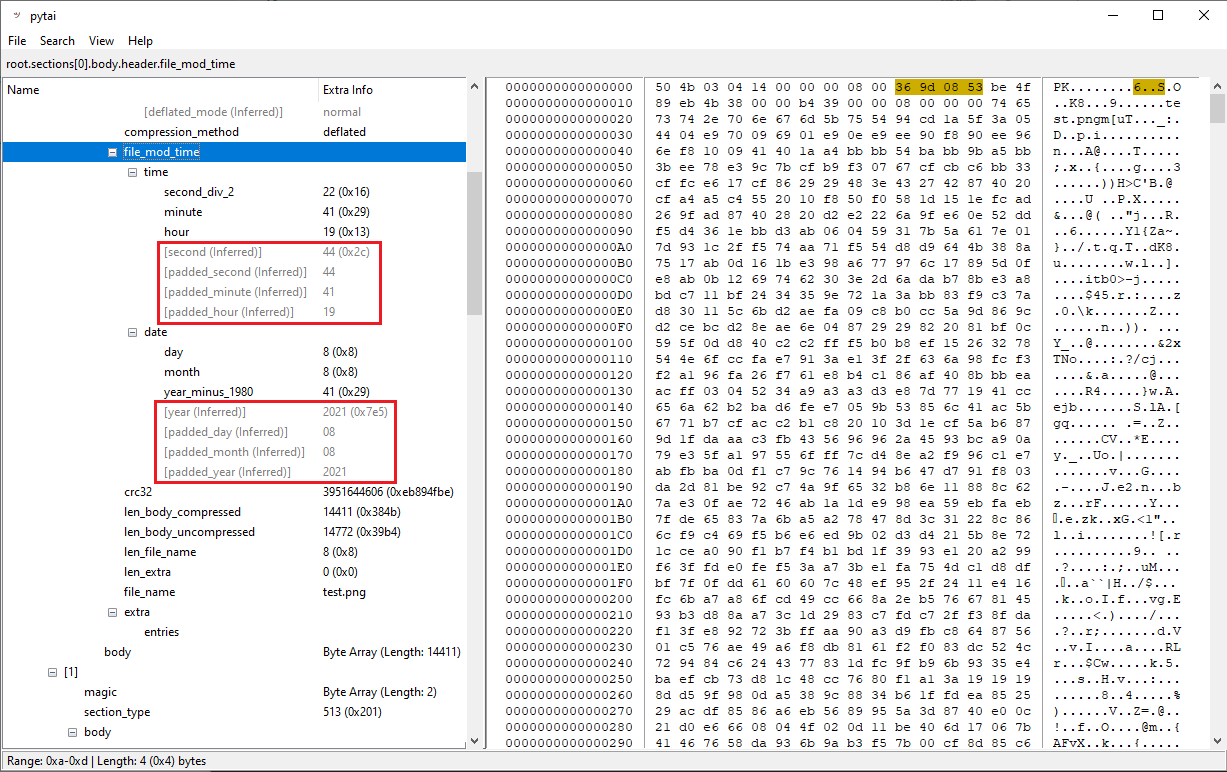
Task: Open the Help menu
Action: point(140,41)
